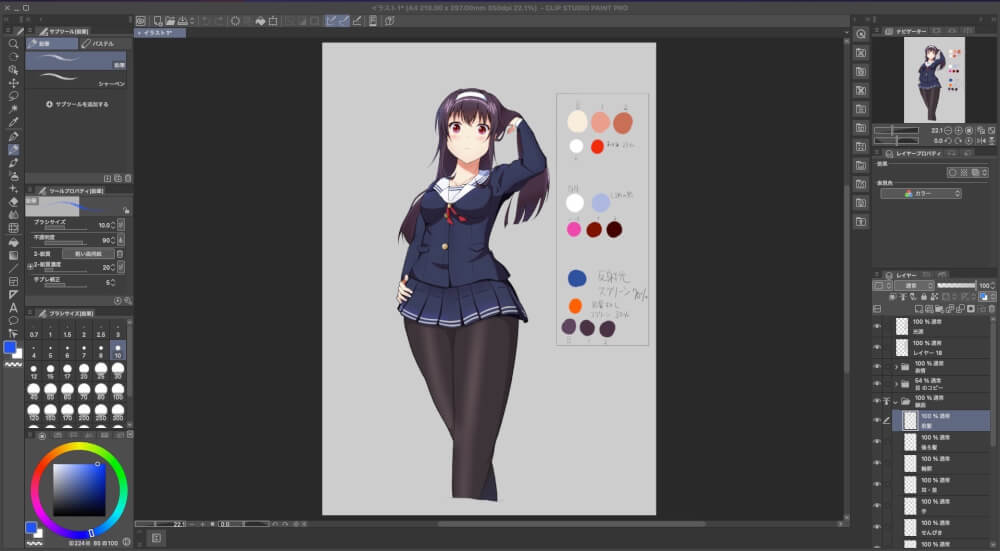Open the 表現色 カラー dropdown

click(x=921, y=194)
